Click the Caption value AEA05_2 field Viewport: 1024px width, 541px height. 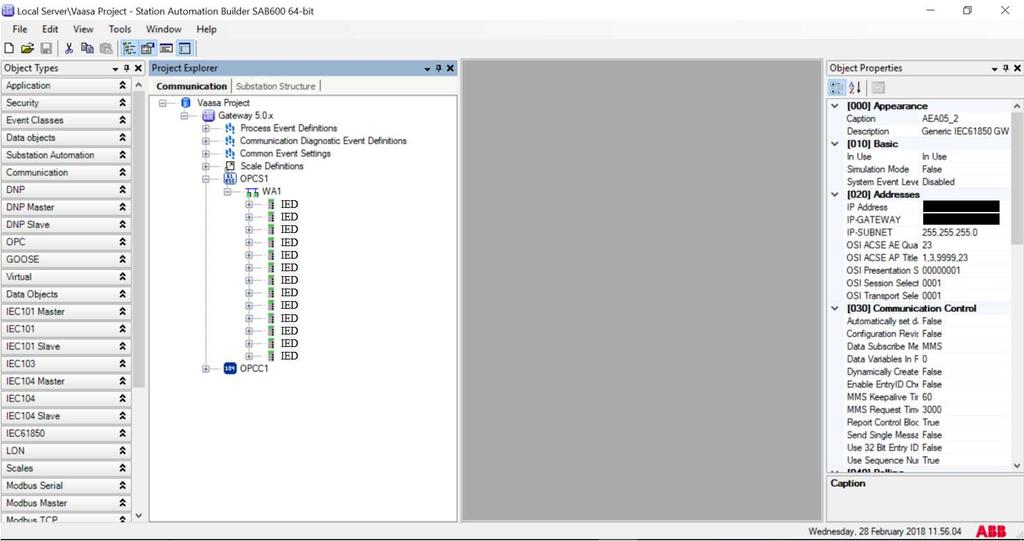(x=965, y=119)
